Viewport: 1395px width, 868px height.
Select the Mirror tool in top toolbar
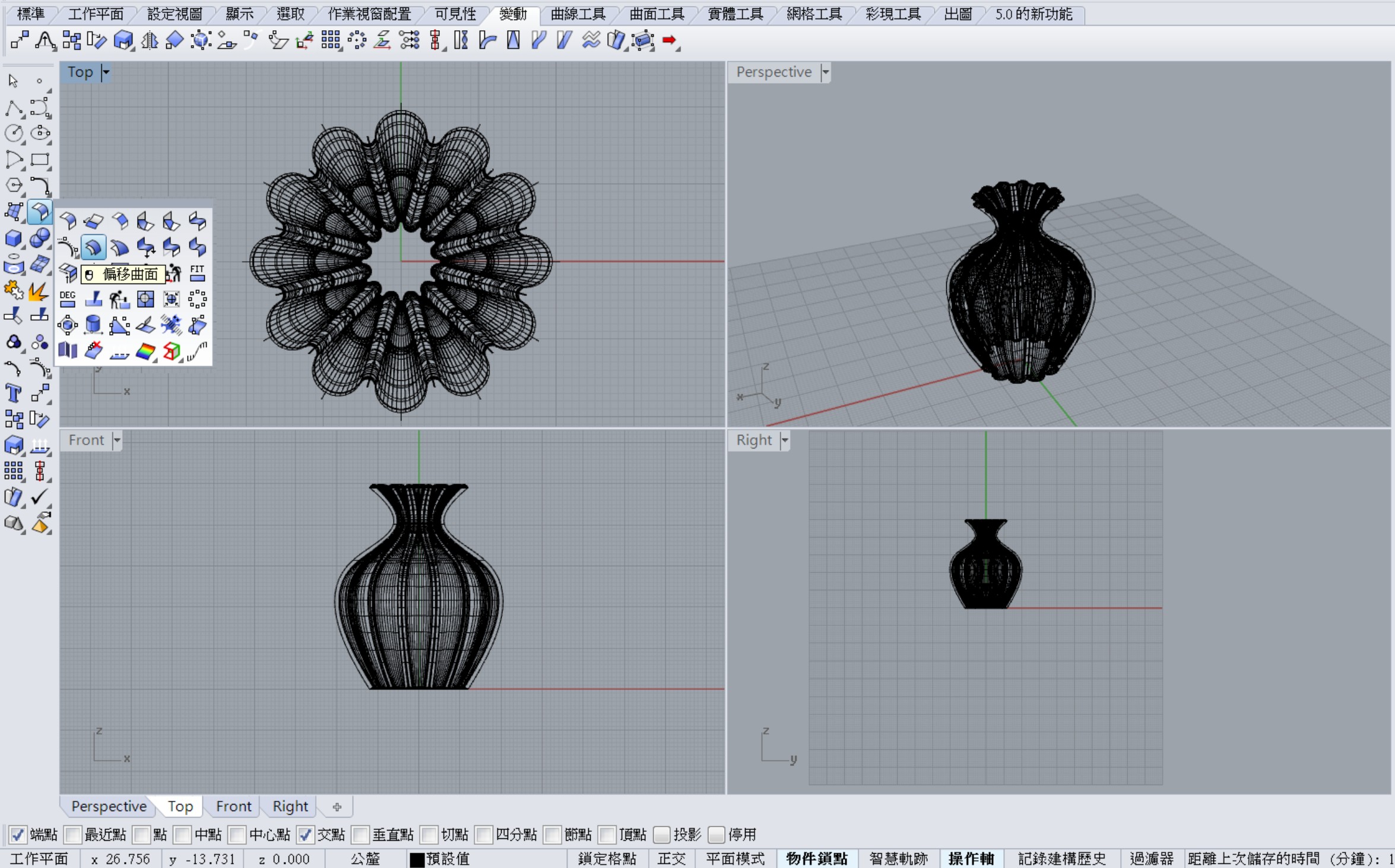[150, 40]
